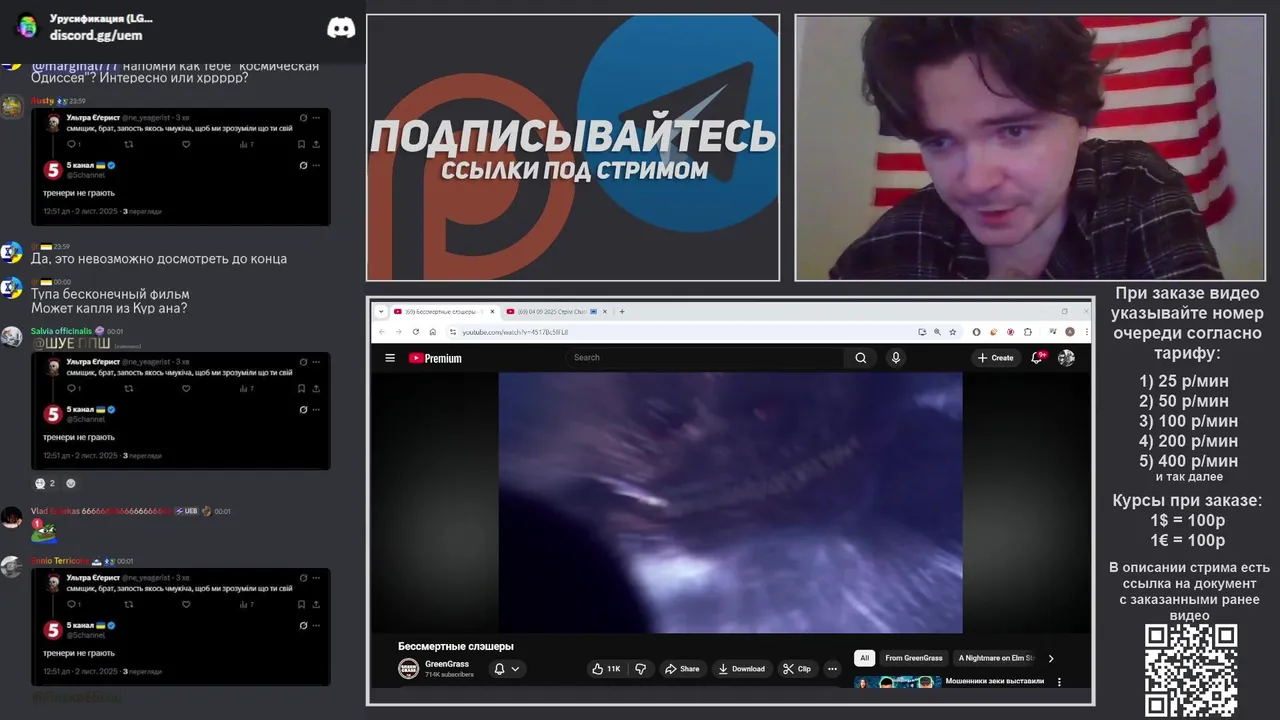
Task: Open YouTube notifications bell in the top bar
Action: (x=1038, y=358)
